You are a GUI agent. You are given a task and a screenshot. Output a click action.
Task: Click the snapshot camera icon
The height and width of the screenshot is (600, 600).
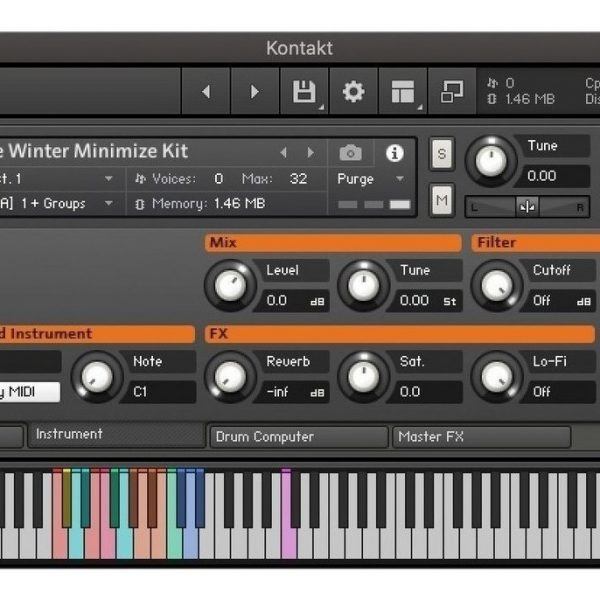[351, 153]
